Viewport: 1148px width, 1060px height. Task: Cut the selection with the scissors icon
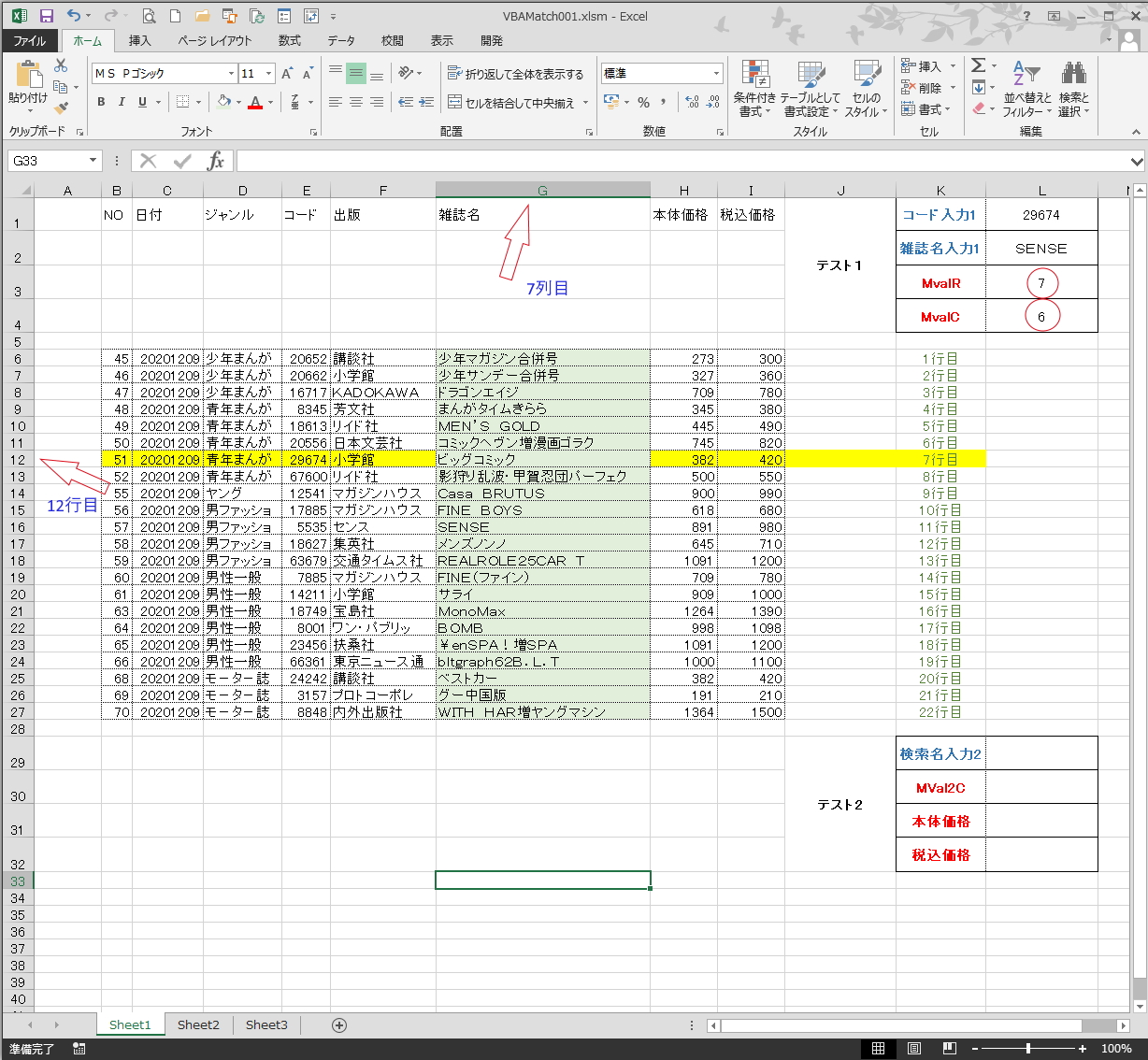(x=61, y=65)
